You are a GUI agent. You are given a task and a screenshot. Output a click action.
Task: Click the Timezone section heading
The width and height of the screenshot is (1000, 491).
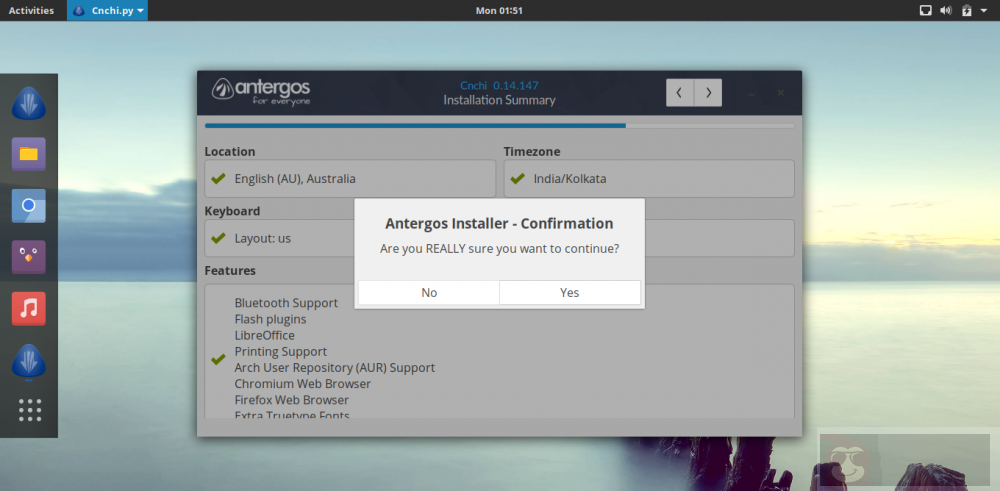(532, 152)
